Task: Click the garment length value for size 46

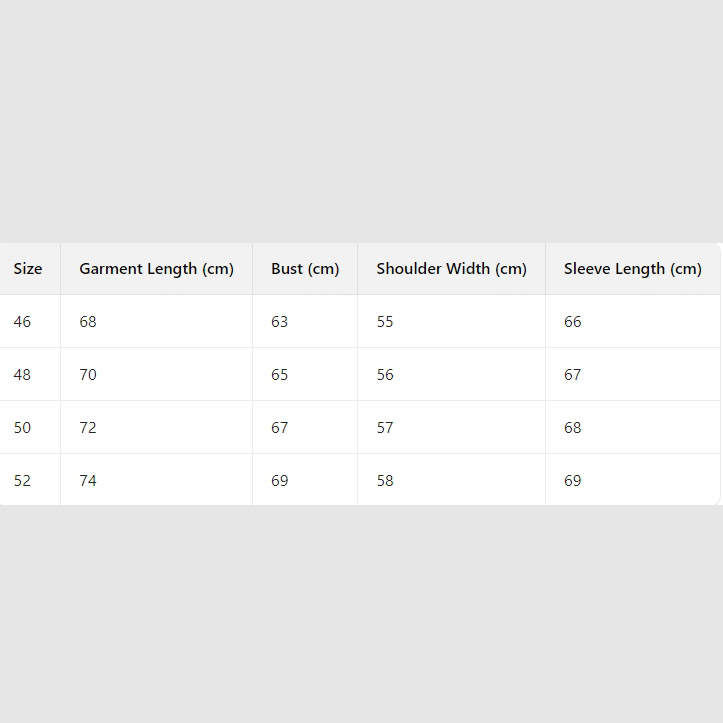Action: [x=88, y=322]
